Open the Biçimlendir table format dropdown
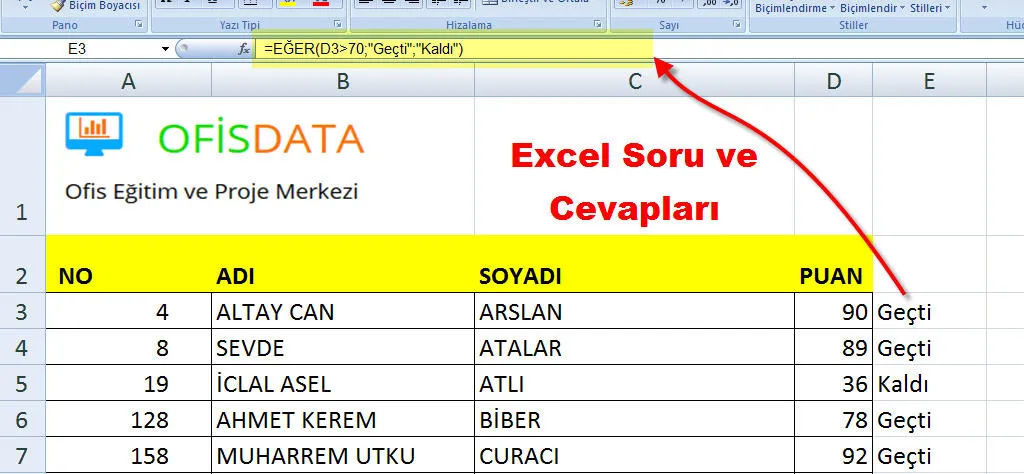Viewport: 1024px width, 474px height. pyautogui.click(x=870, y=8)
